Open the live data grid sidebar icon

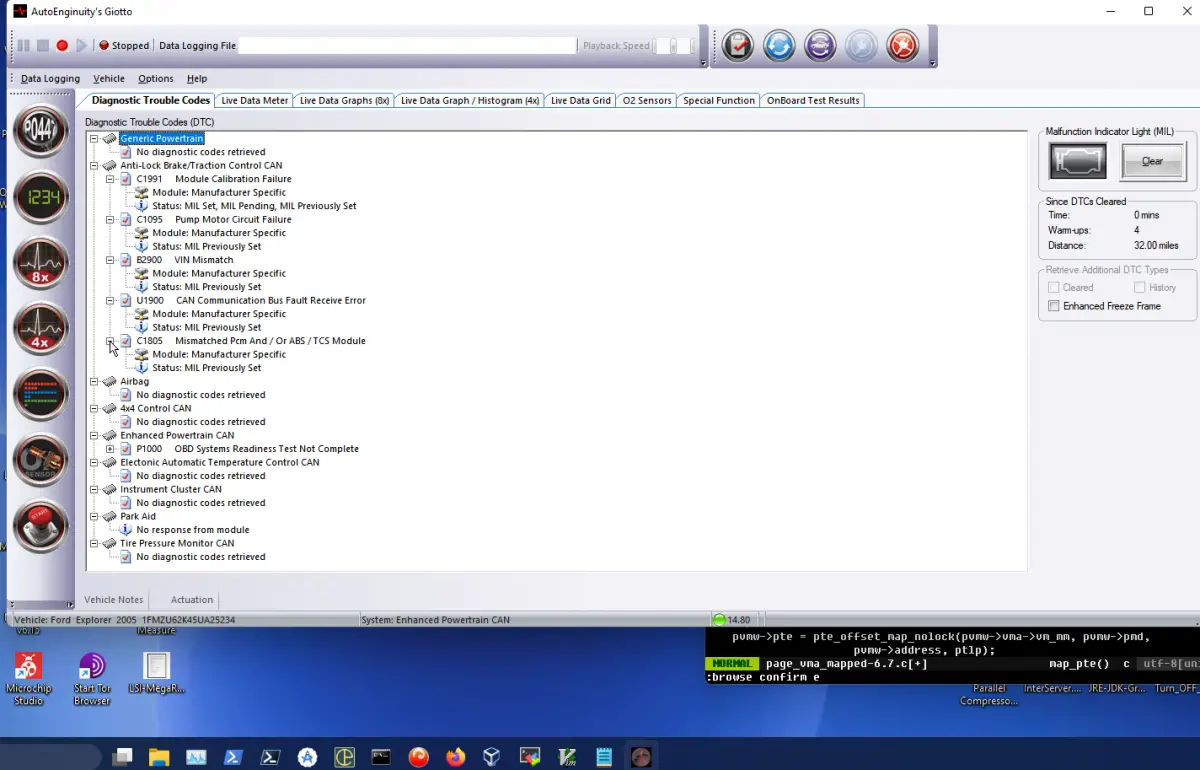[x=41, y=395]
